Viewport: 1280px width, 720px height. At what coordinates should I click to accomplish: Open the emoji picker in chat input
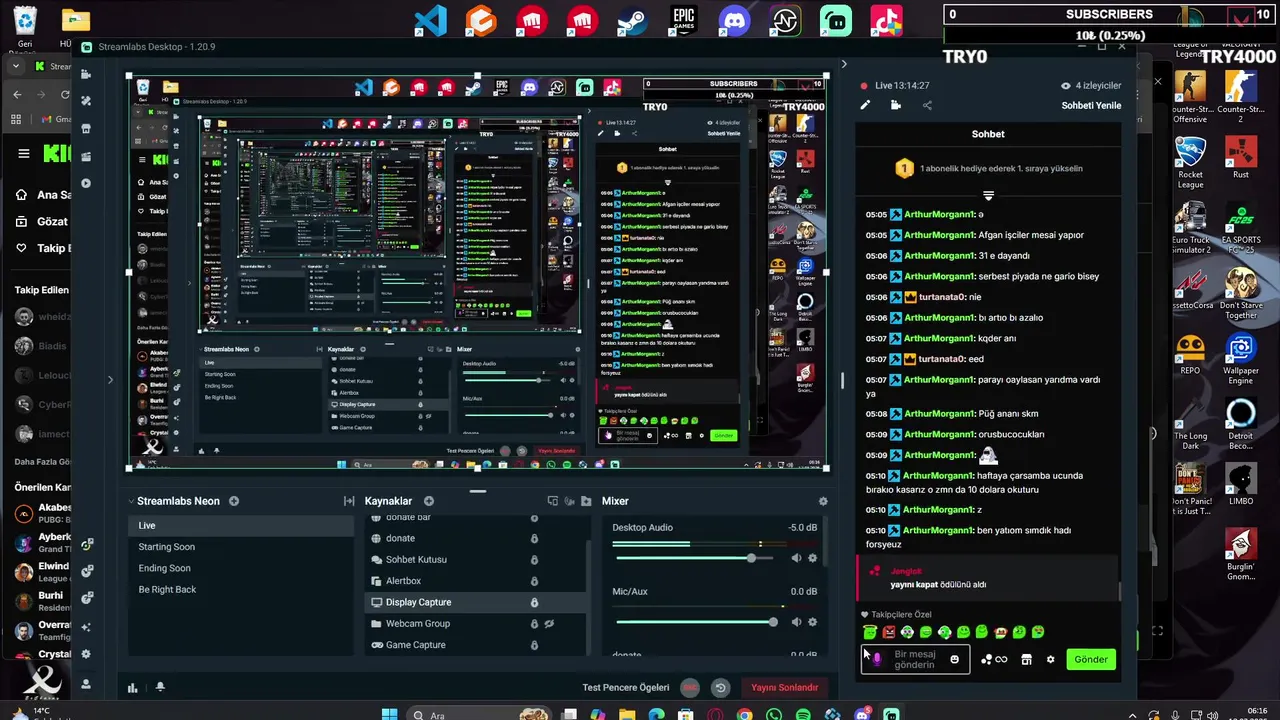[x=954, y=659]
